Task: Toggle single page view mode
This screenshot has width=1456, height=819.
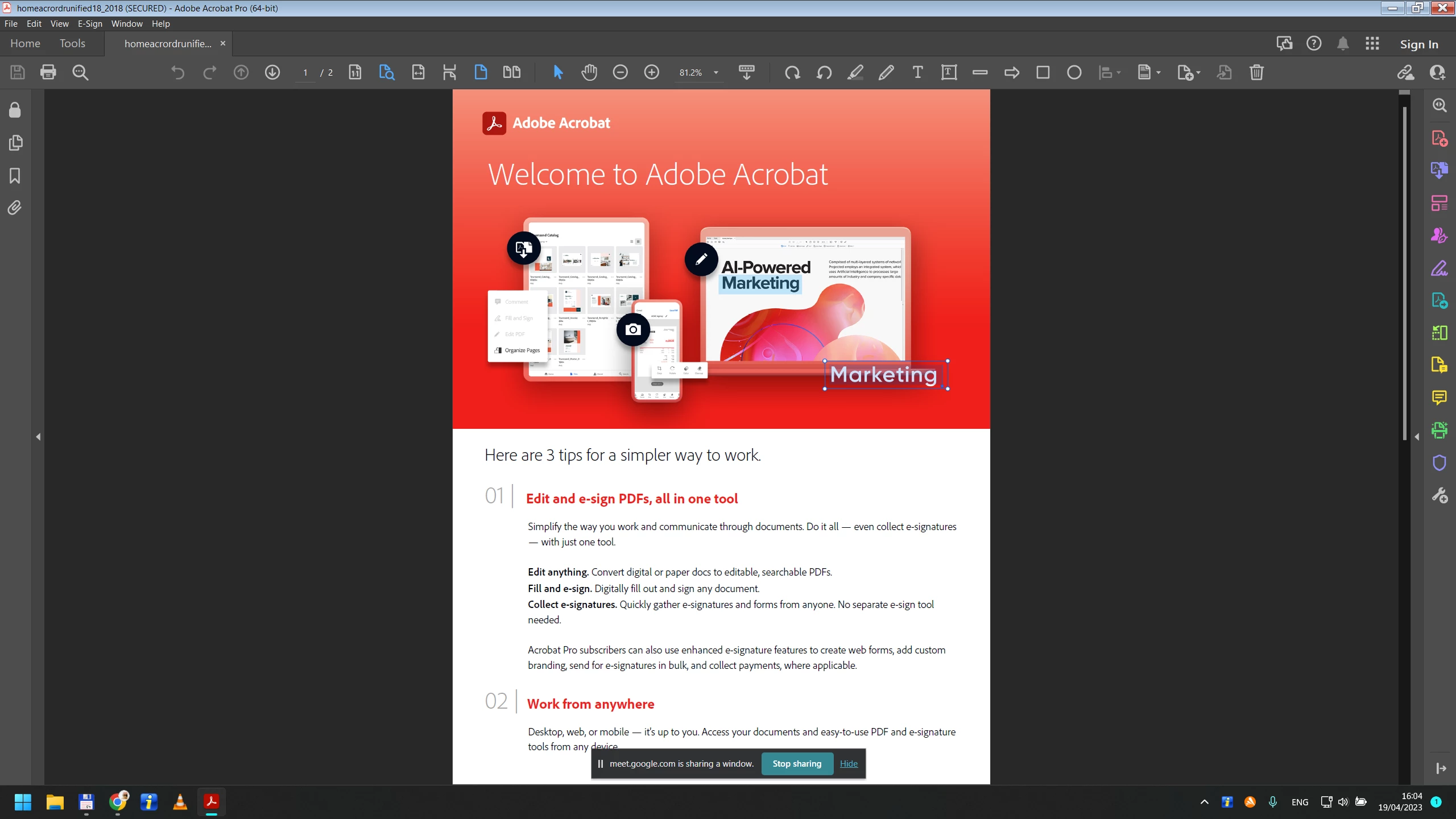Action: coord(480,72)
